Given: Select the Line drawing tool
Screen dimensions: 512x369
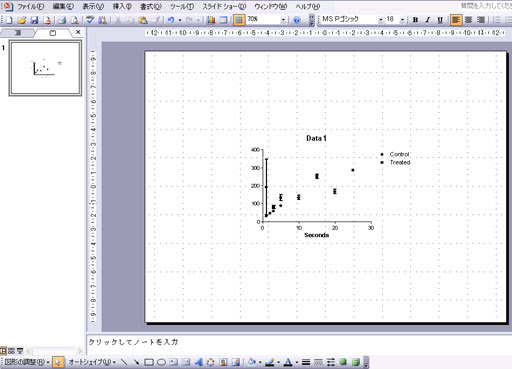Looking at the screenshot, I should pyautogui.click(x=124, y=362).
